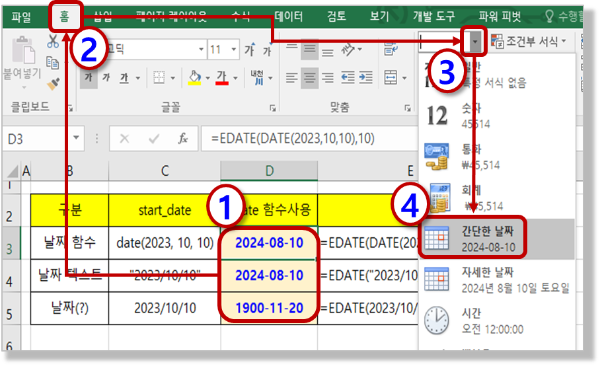The height and width of the screenshot is (366, 600).
Task: Click the cut scissors icon
Action: coord(53,41)
